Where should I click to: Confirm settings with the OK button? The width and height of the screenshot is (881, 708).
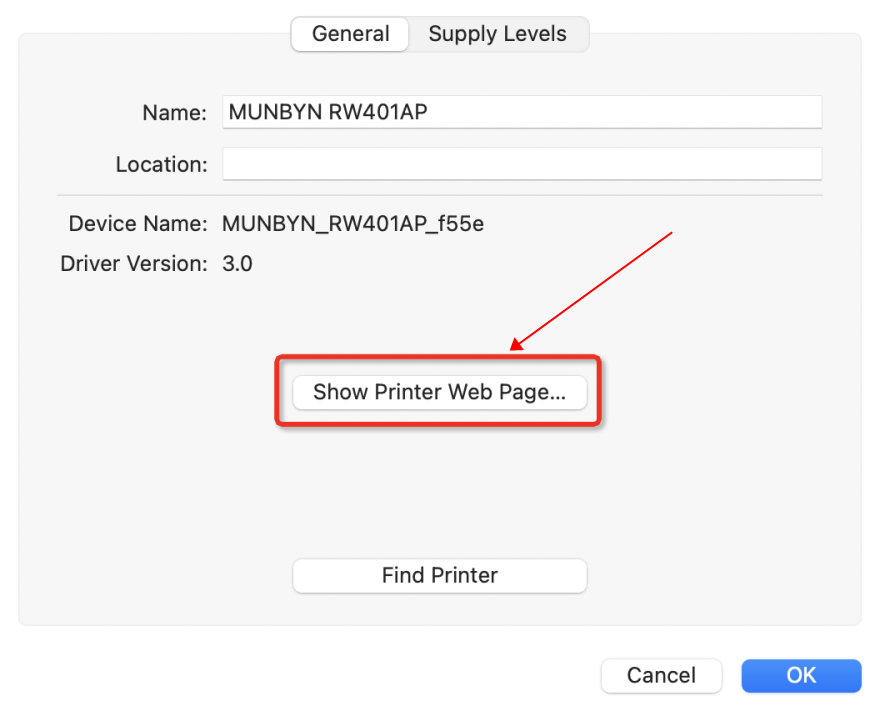(x=800, y=676)
